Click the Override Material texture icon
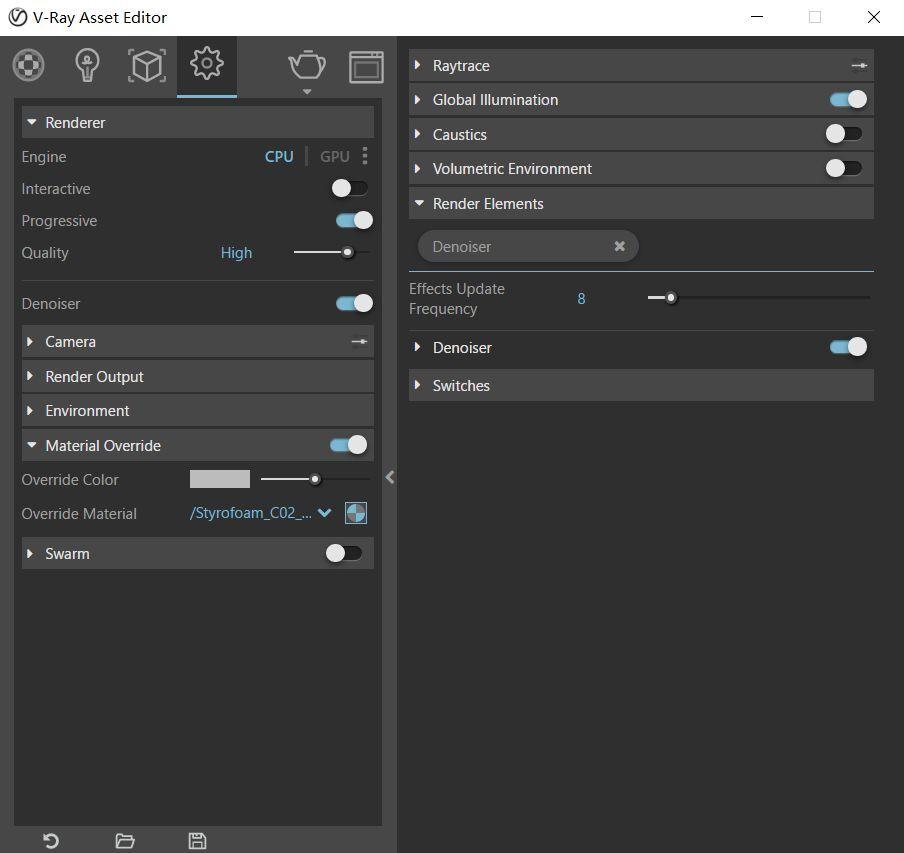This screenshot has width=904, height=853. [x=356, y=513]
